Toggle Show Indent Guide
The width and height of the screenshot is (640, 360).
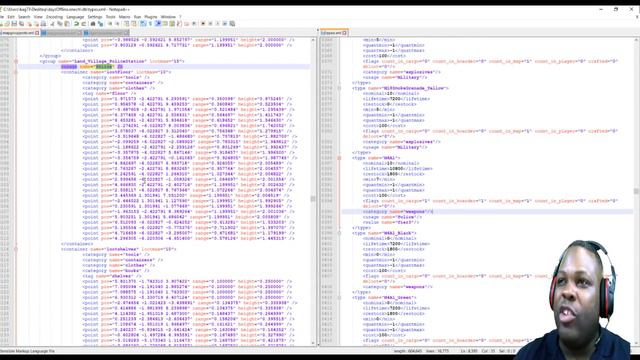point(158,24)
